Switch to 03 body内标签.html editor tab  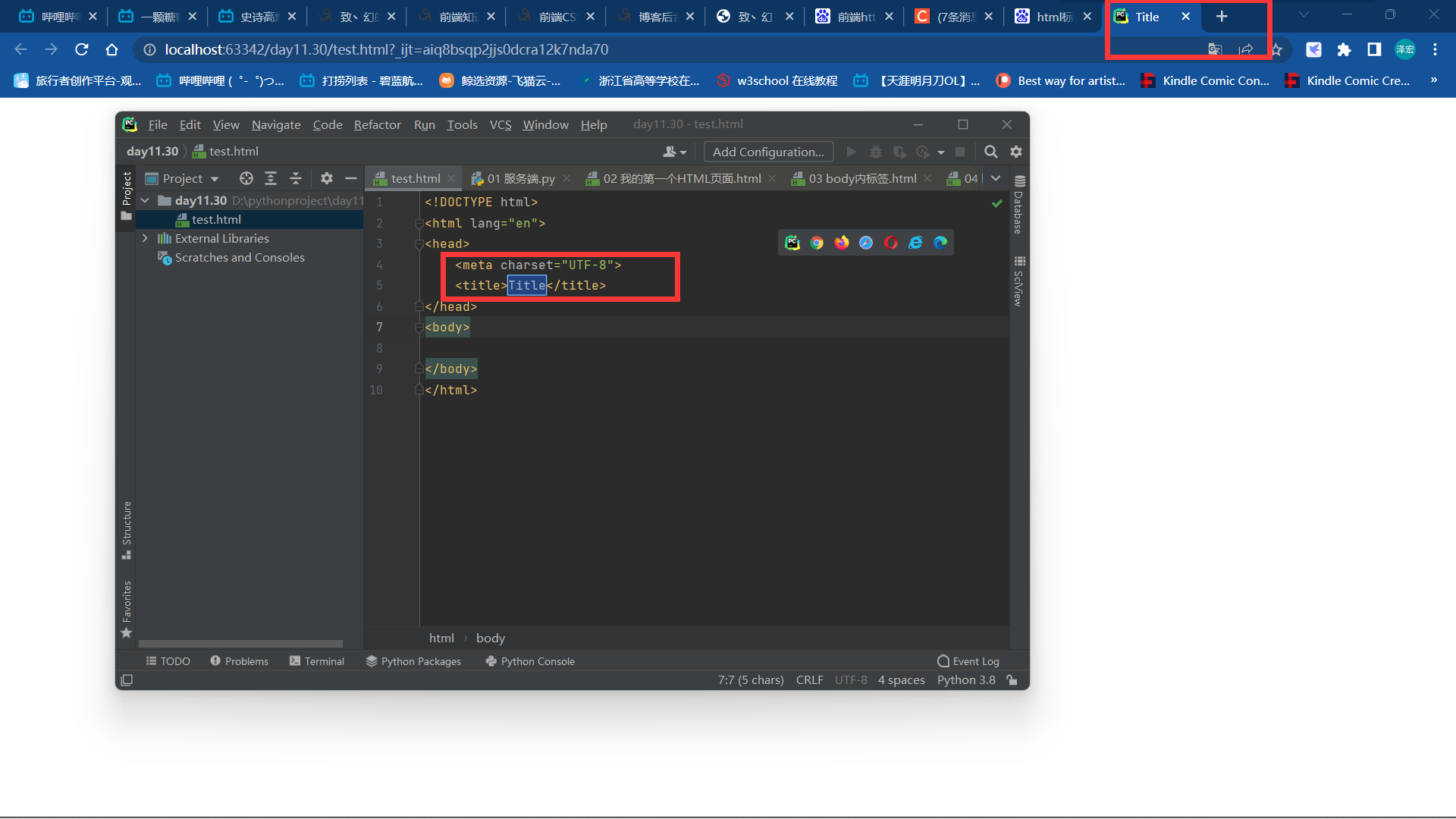pyautogui.click(x=861, y=178)
